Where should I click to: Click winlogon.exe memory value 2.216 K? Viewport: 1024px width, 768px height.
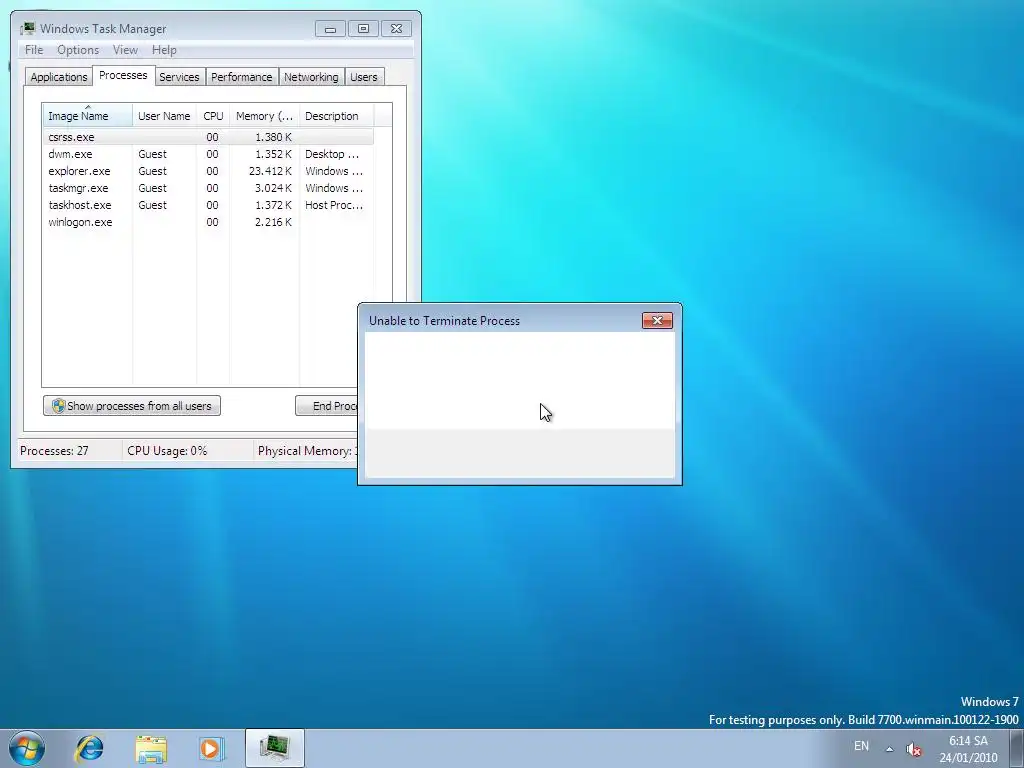coord(273,222)
